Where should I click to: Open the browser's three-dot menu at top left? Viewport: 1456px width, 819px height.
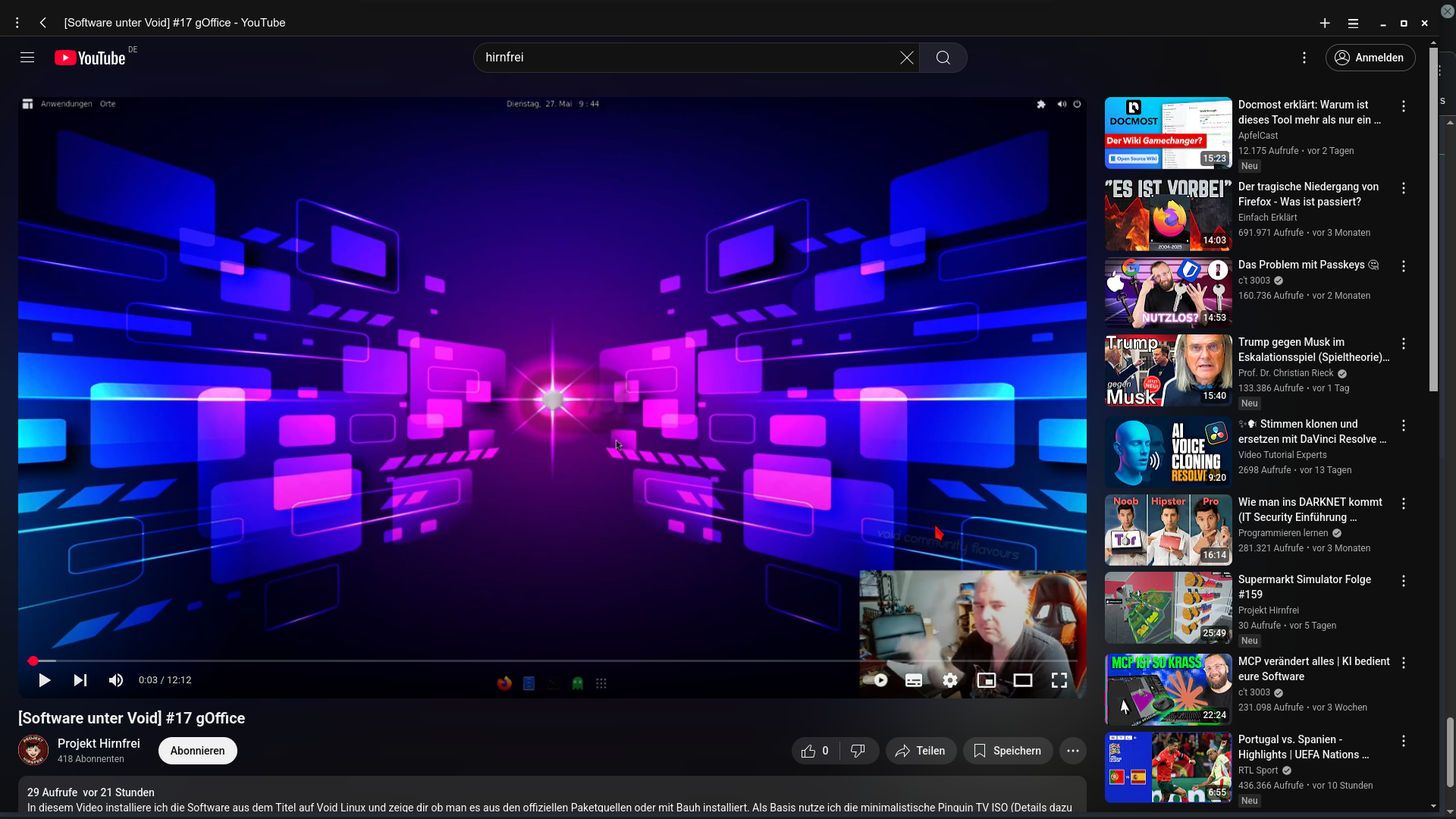17,23
